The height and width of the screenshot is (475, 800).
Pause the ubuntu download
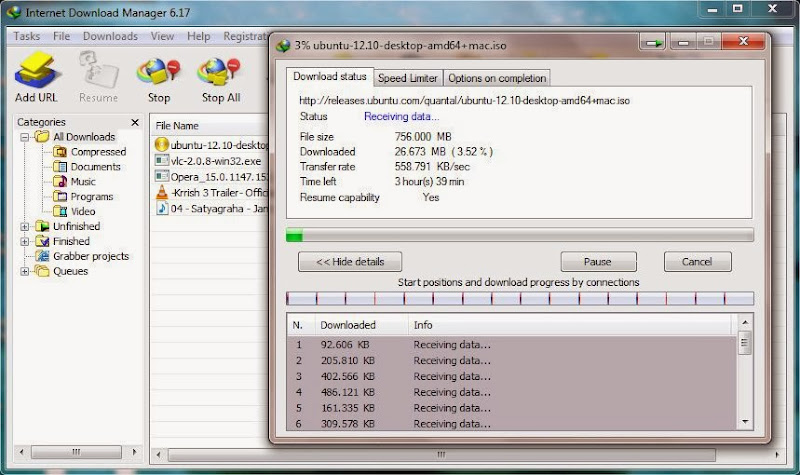point(598,262)
